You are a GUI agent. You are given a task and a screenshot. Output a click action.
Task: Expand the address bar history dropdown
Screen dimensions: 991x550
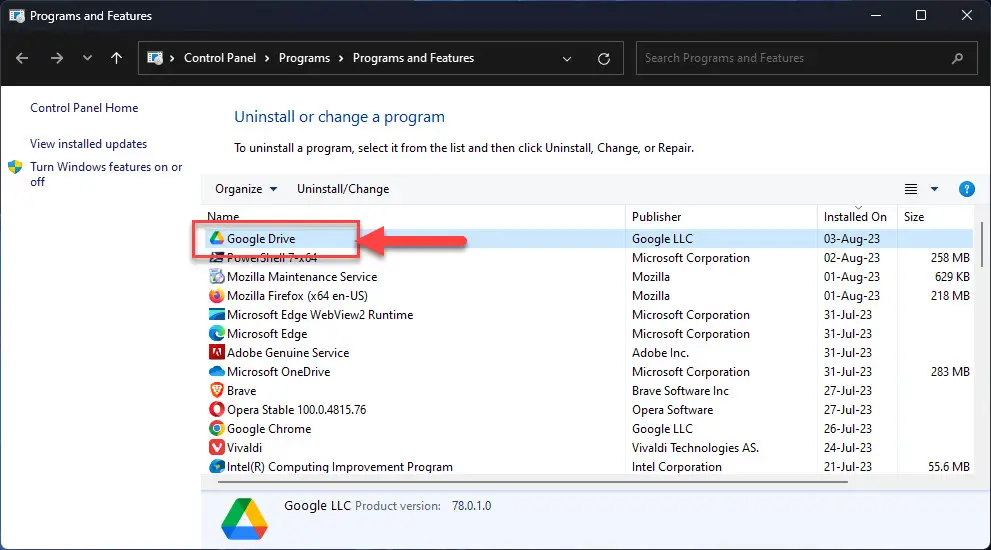coord(567,59)
